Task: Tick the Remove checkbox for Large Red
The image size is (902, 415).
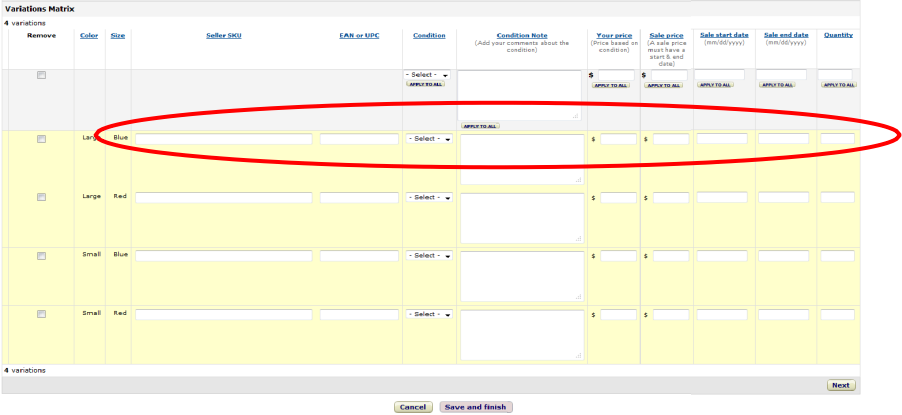Action: pyautogui.click(x=41, y=197)
